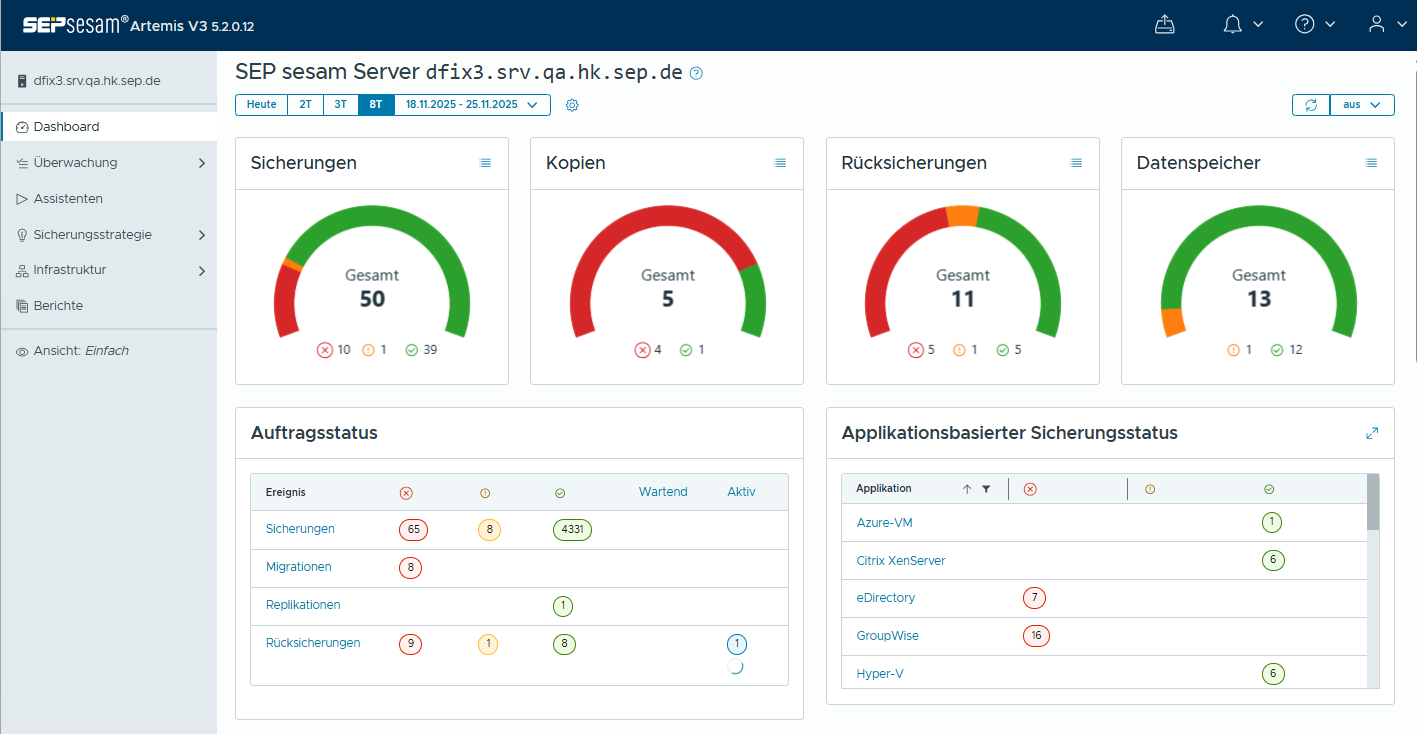Click the date range settings gear
Image resolution: width=1417 pixels, height=734 pixels.
[x=571, y=104]
